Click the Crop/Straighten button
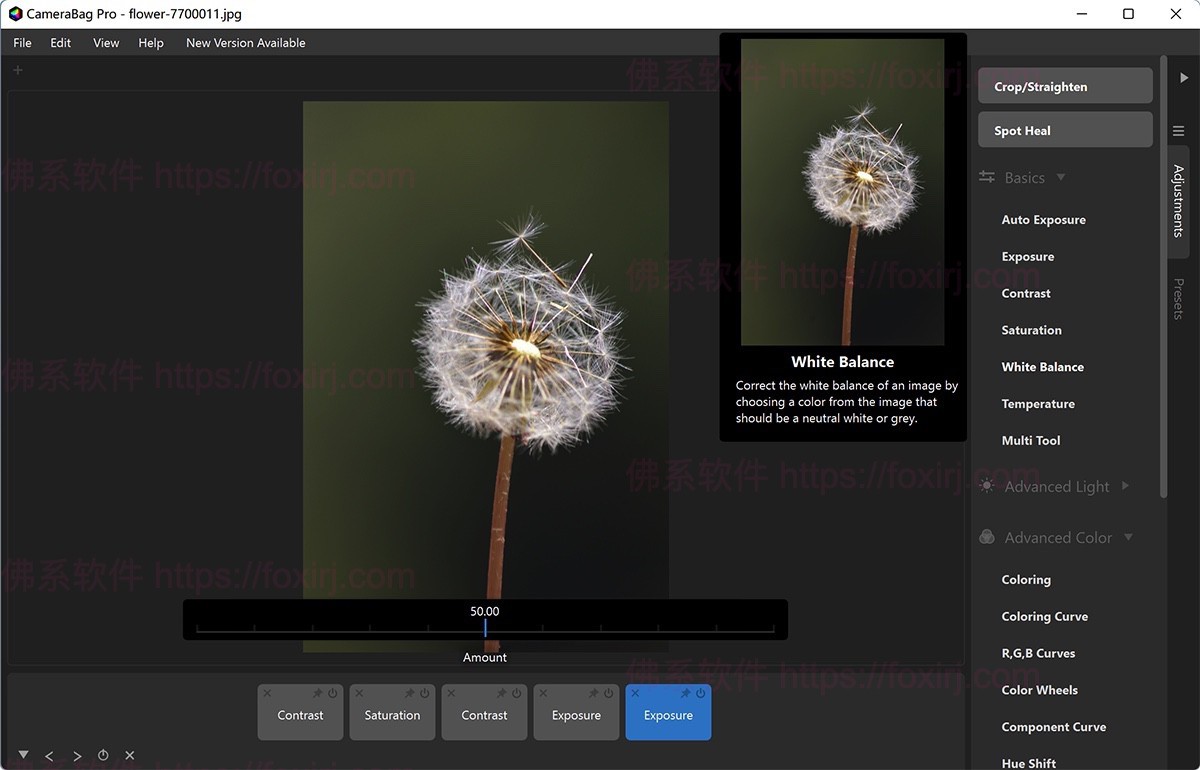This screenshot has width=1200, height=770. click(x=1064, y=85)
